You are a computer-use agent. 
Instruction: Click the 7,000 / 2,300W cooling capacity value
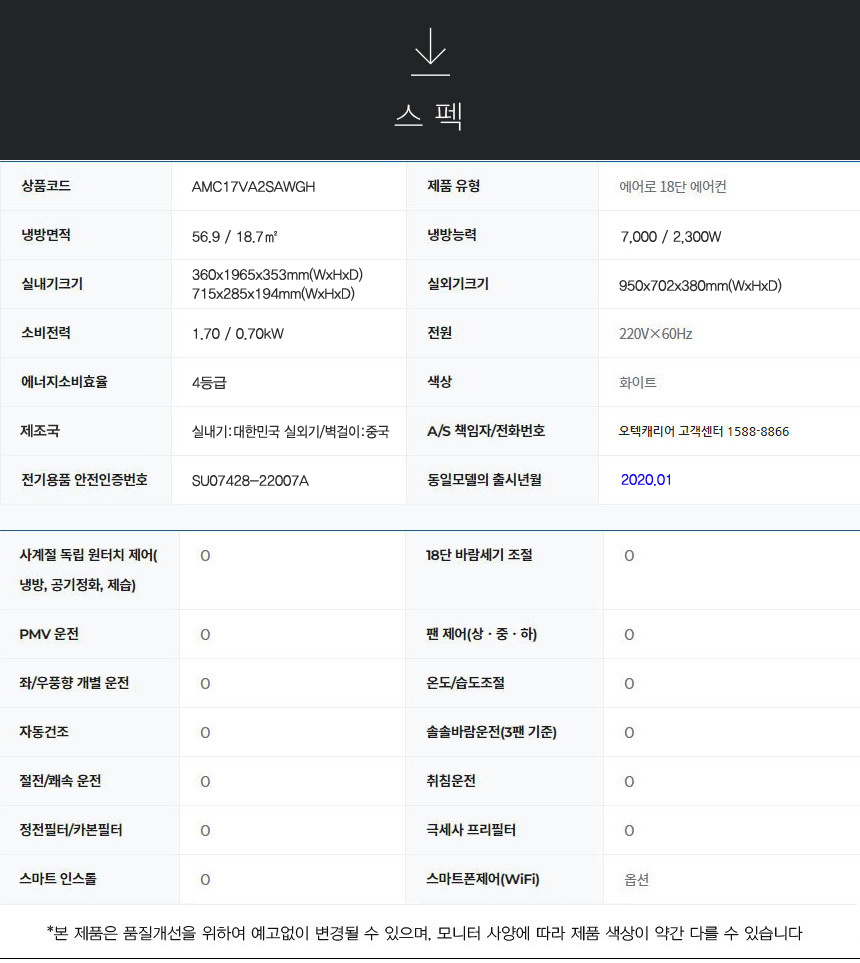(670, 237)
